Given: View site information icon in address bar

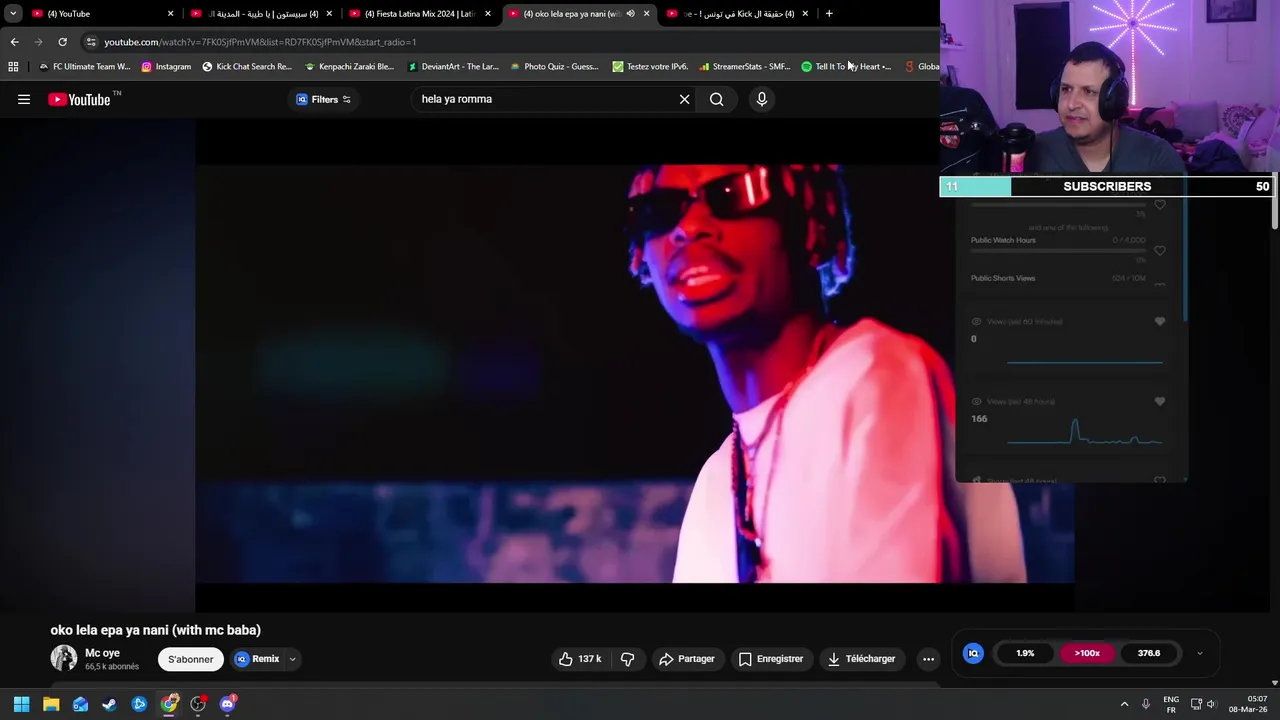Looking at the screenshot, I should point(91,42).
